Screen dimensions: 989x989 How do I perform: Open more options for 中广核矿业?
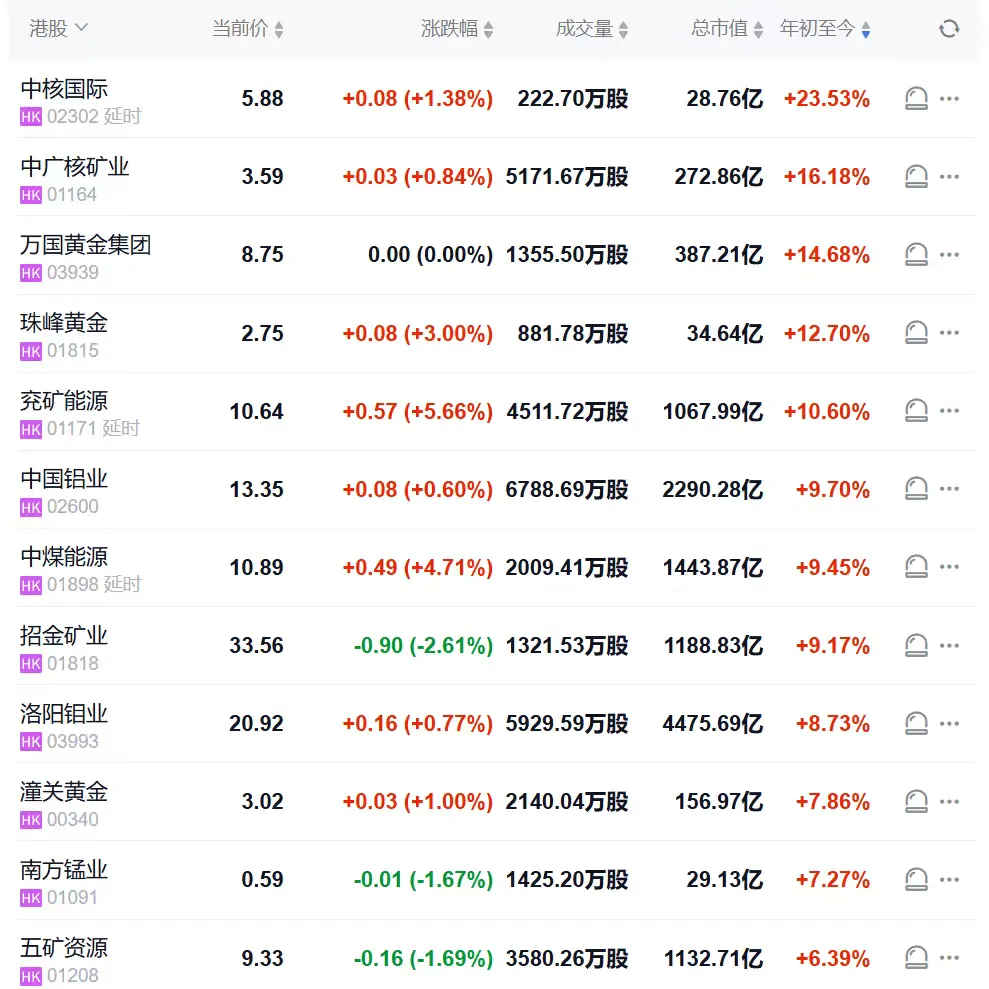[949, 177]
